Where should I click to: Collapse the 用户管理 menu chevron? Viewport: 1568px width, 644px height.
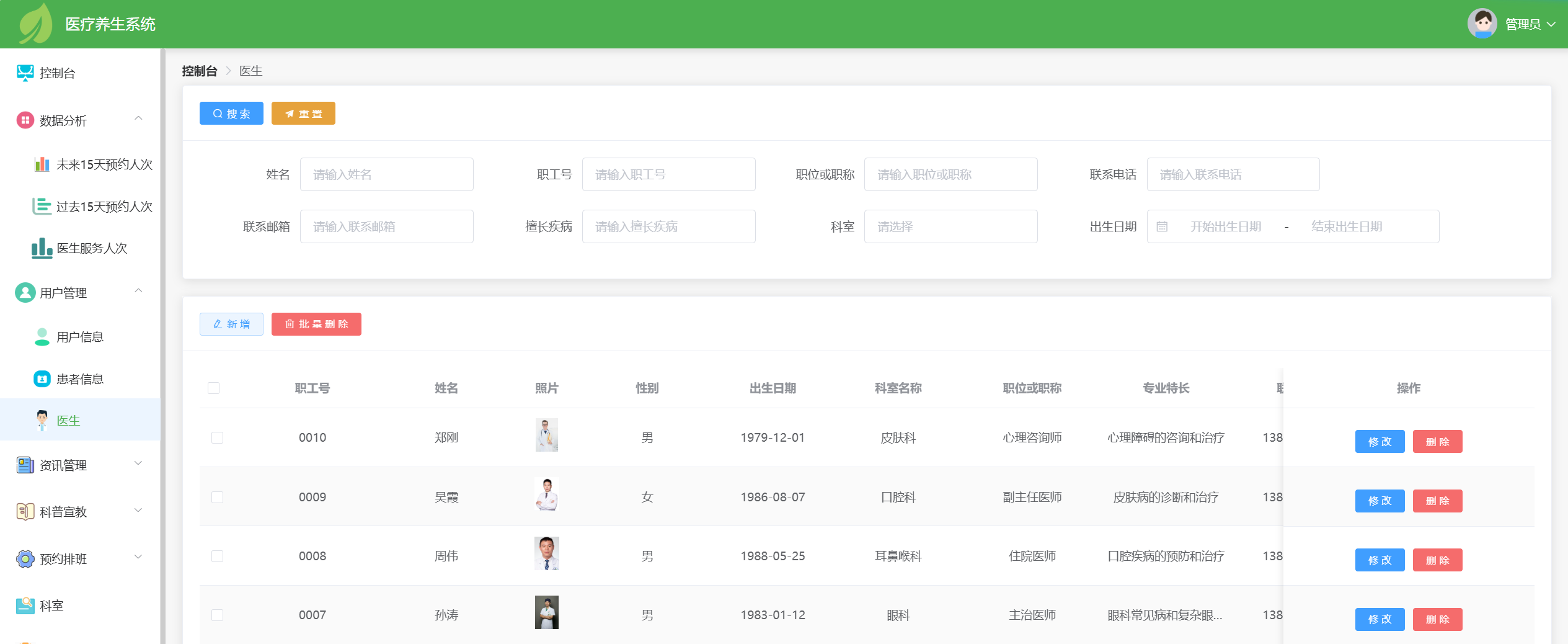click(x=139, y=290)
